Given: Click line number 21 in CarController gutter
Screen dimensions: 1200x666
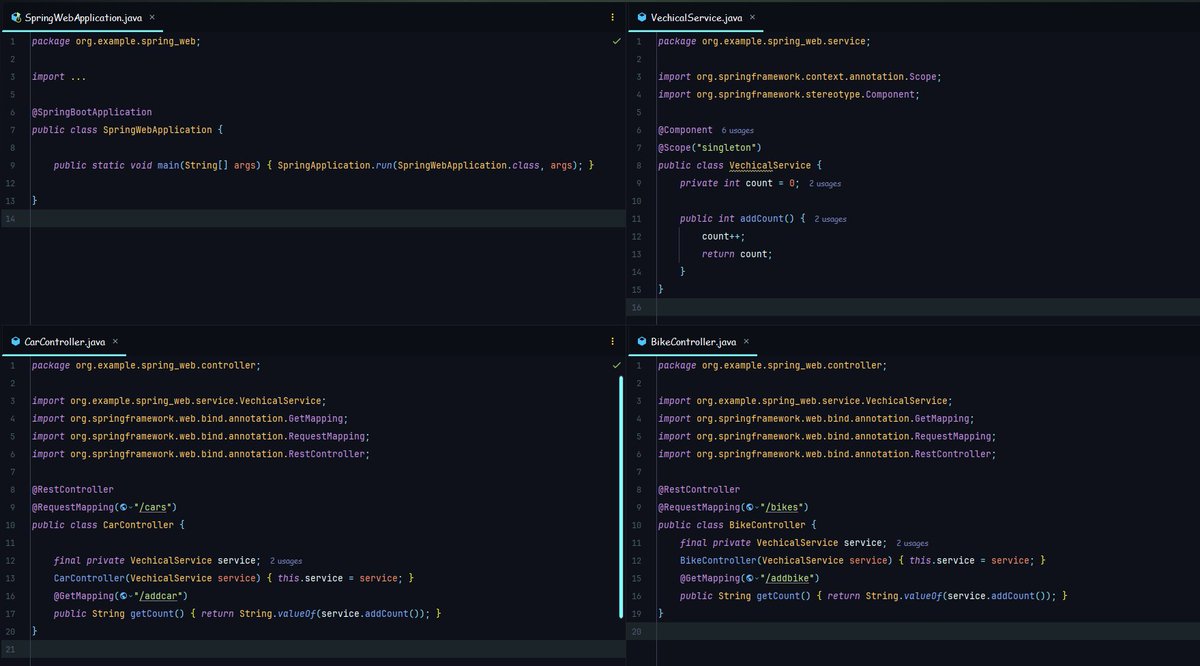Looking at the screenshot, I should point(10,650).
